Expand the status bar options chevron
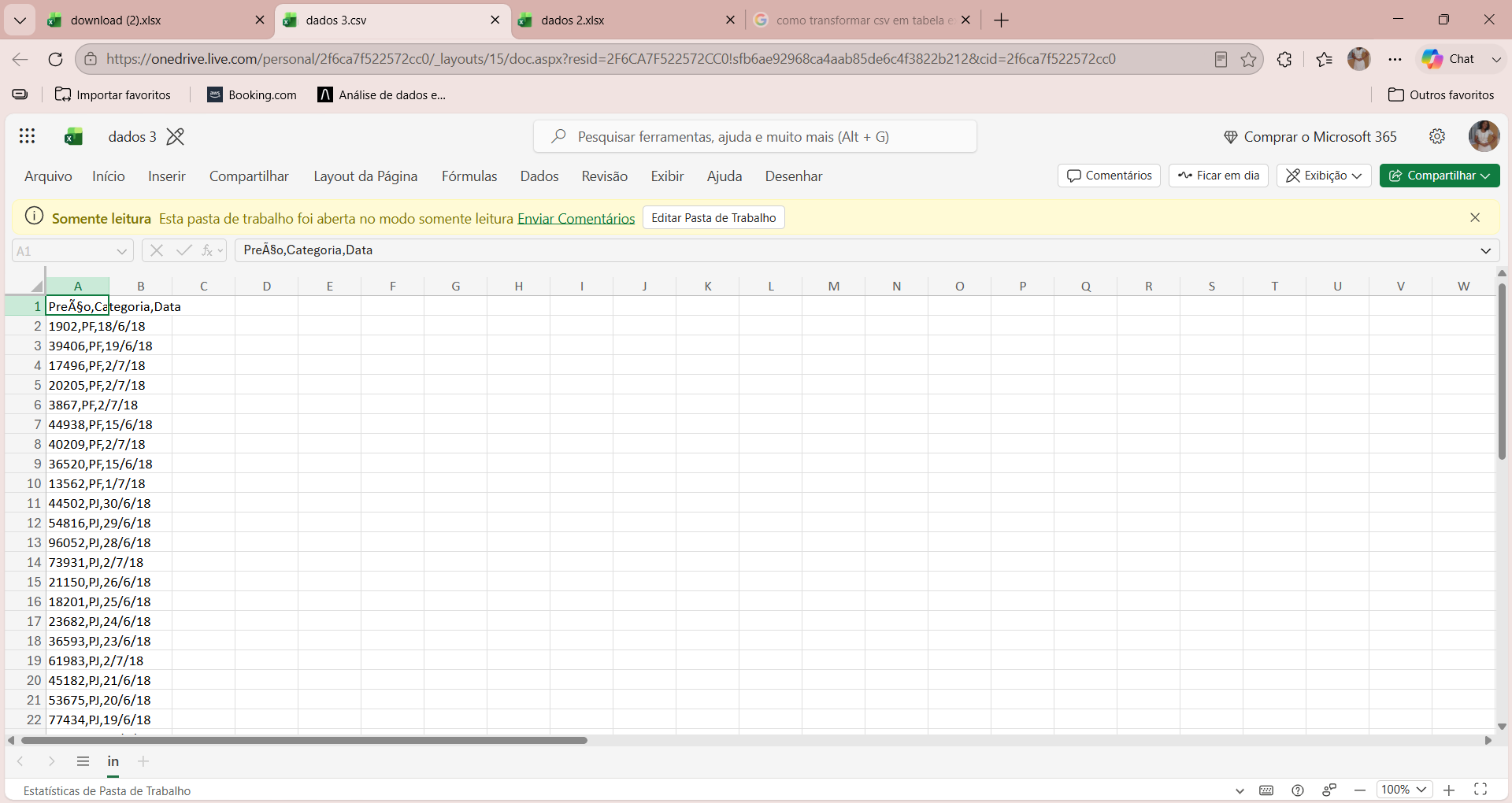 pos(1240,790)
